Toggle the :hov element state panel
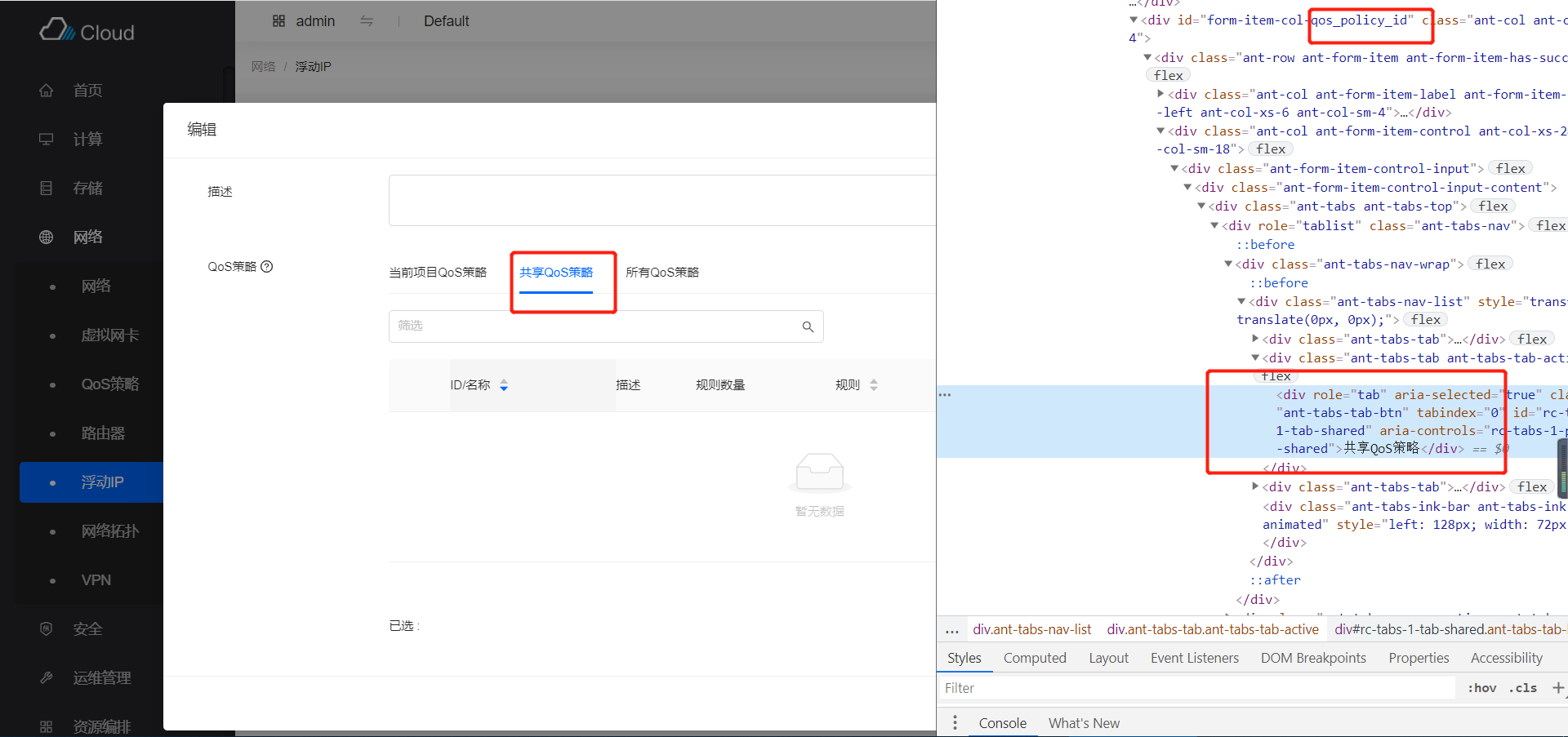This screenshot has height=737, width=1568. click(1481, 688)
